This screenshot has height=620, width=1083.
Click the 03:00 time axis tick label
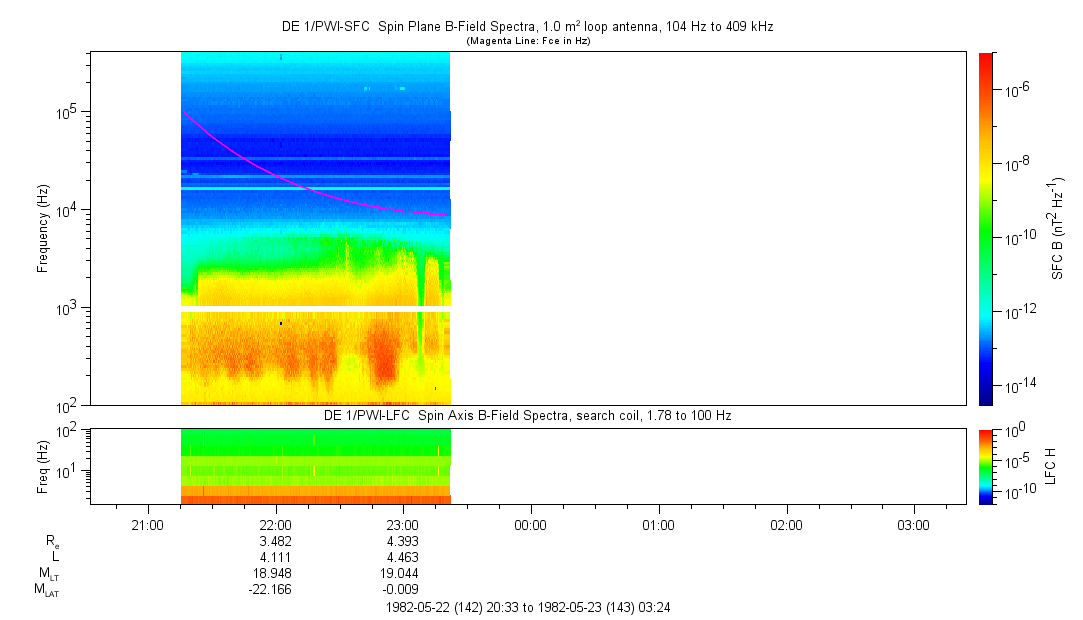(913, 524)
